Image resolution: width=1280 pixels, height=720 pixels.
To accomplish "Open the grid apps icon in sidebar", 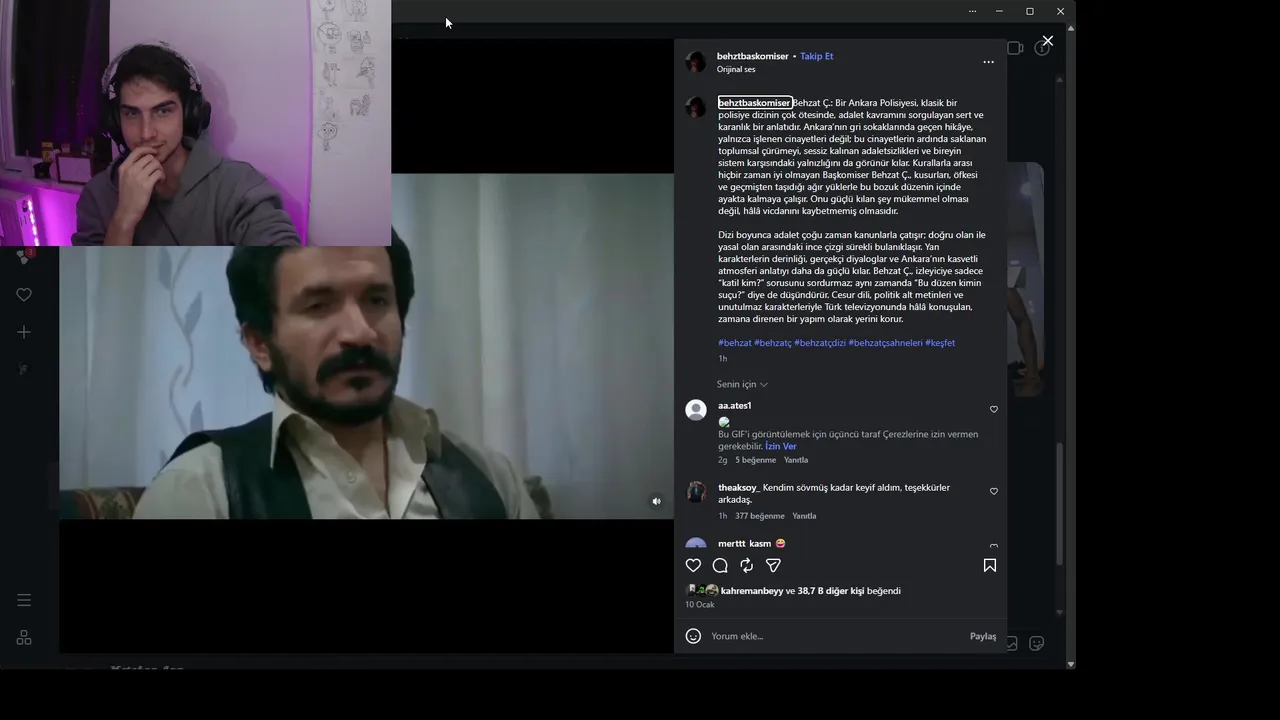I will click(x=24, y=638).
